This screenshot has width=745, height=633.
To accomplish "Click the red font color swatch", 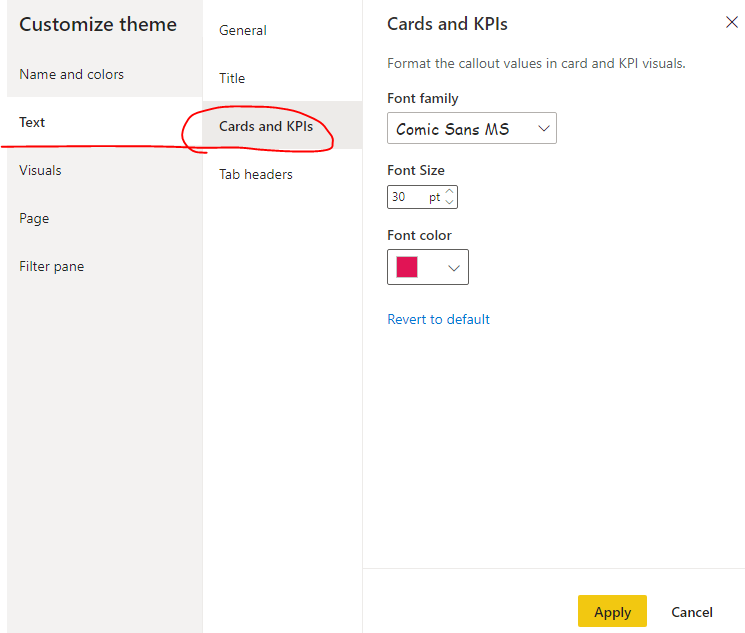I will [407, 267].
